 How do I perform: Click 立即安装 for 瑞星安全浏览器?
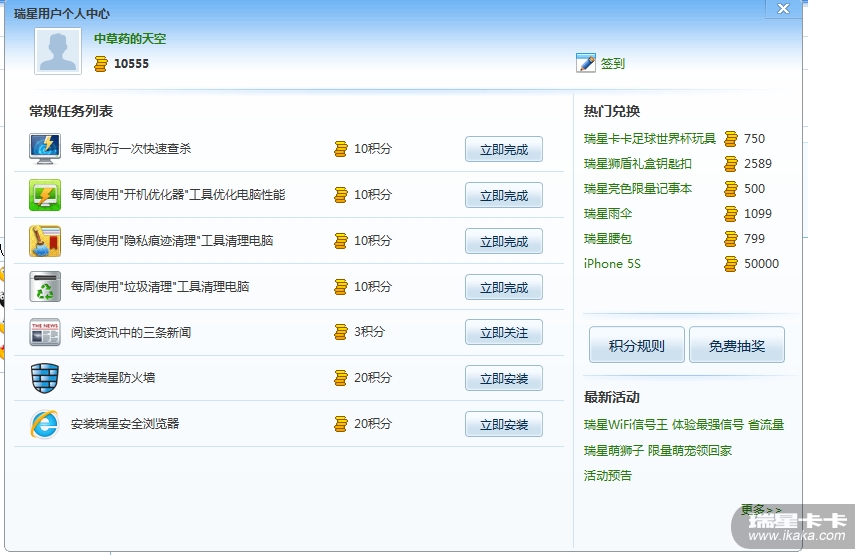coord(504,424)
